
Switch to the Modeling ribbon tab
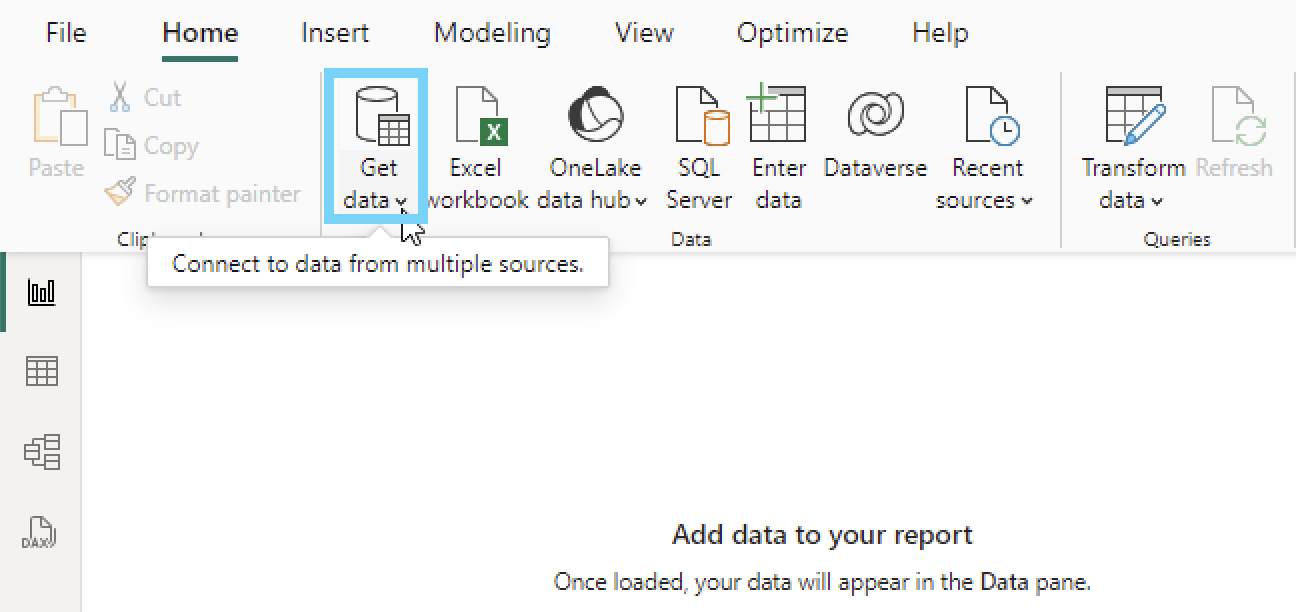491,32
